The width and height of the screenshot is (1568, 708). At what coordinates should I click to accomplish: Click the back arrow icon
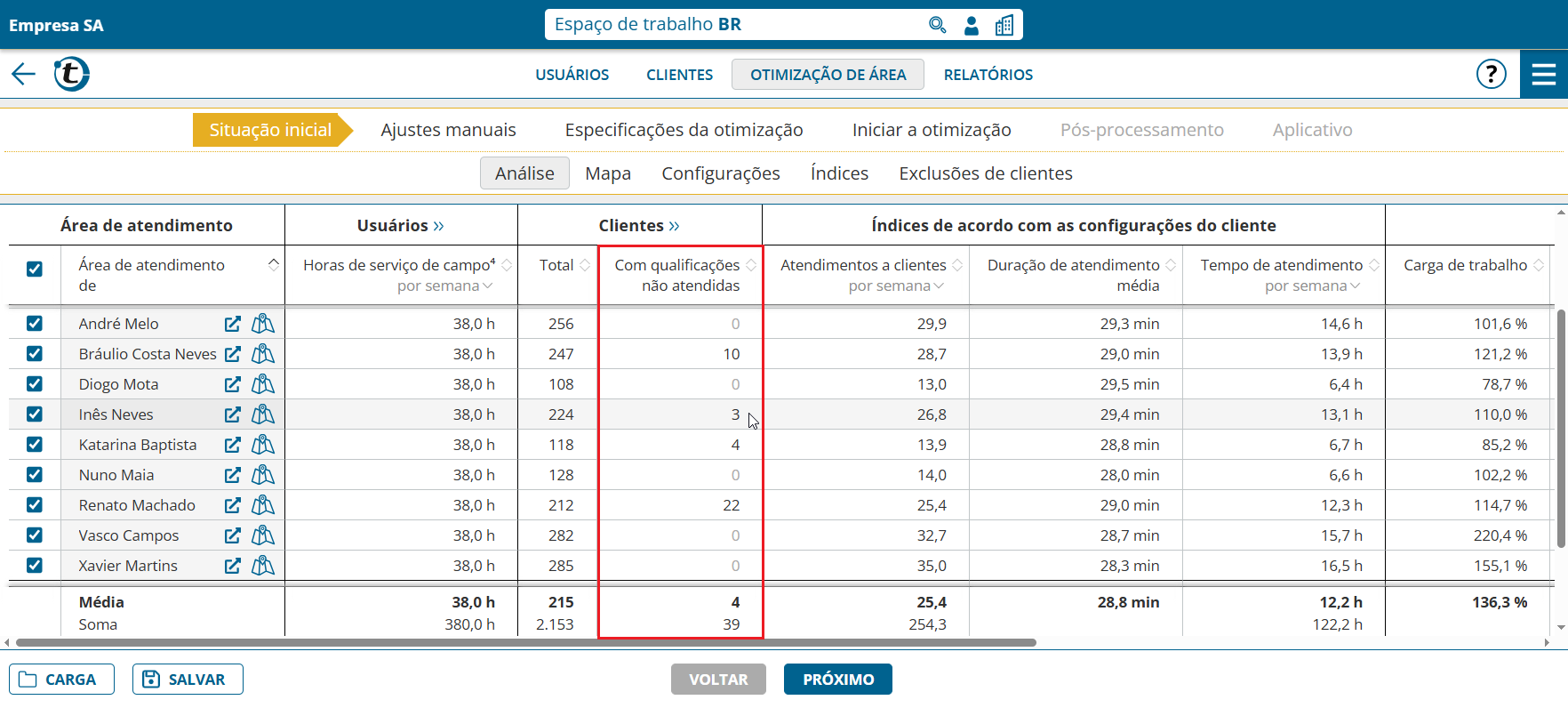[23, 74]
